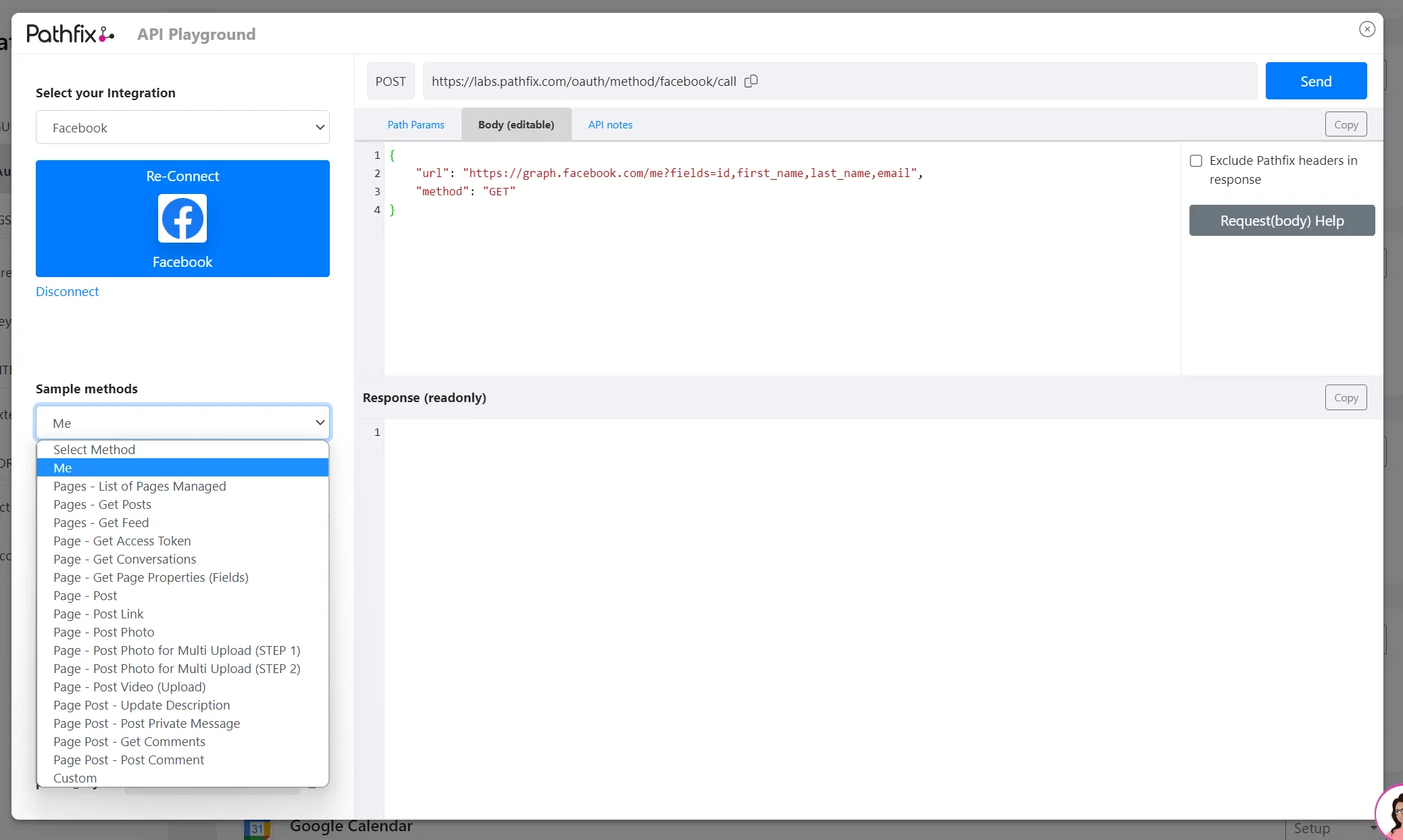Select 'Page - Post Photo' method
The height and width of the screenshot is (840, 1403).
[182, 632]
